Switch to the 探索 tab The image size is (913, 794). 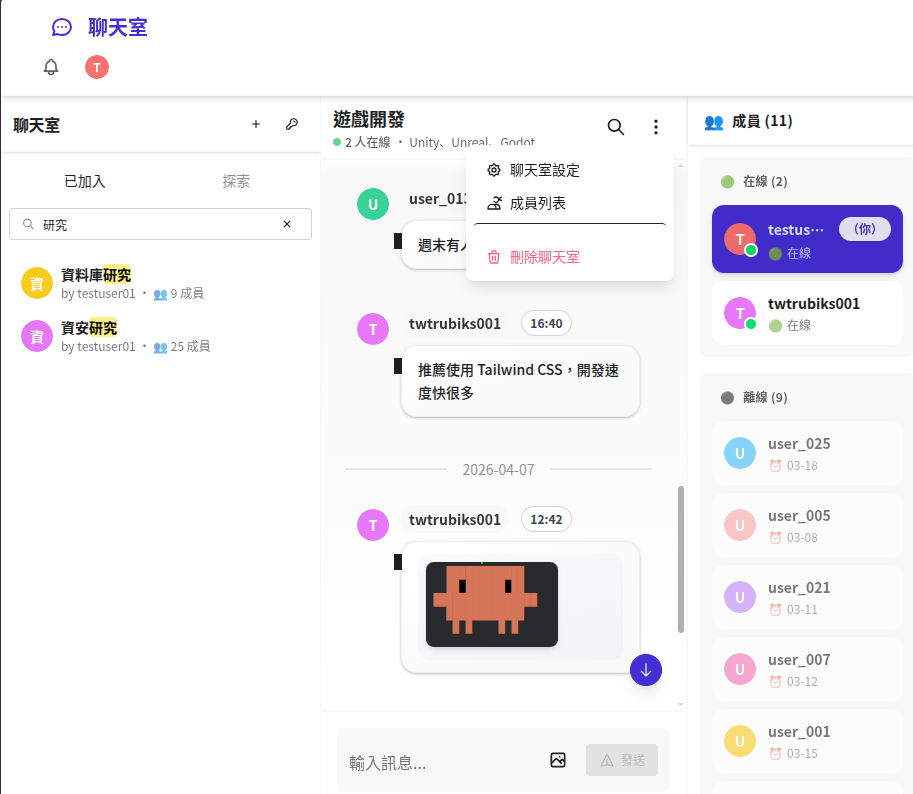point(236,181)
